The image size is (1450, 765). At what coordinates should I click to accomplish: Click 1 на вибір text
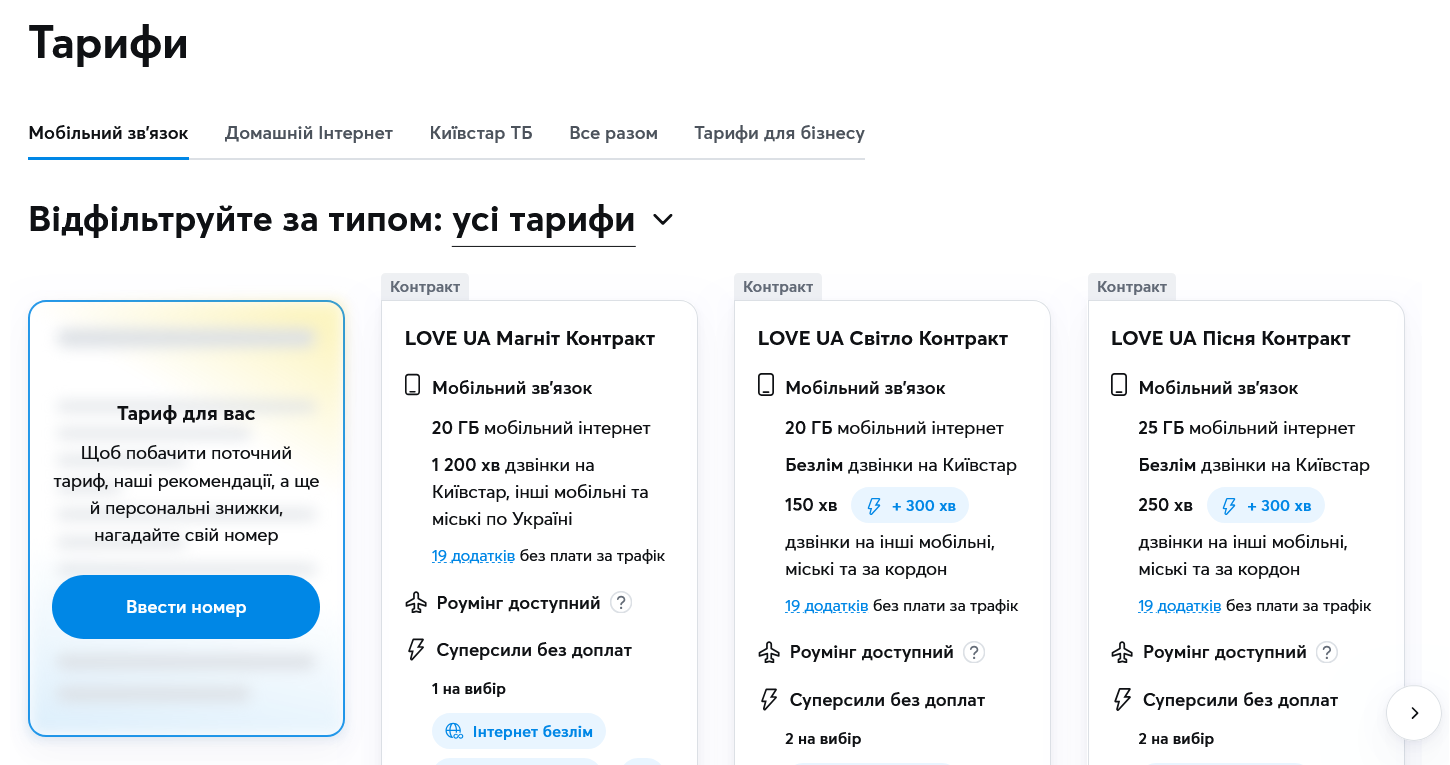(x=469, y=689)
